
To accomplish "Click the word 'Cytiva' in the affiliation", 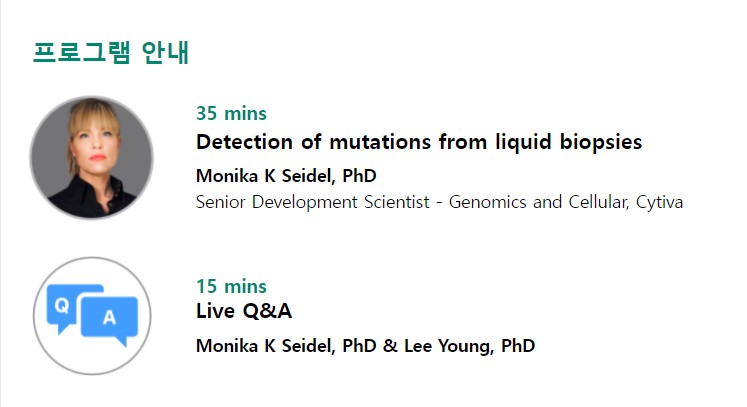I will 659,202.
